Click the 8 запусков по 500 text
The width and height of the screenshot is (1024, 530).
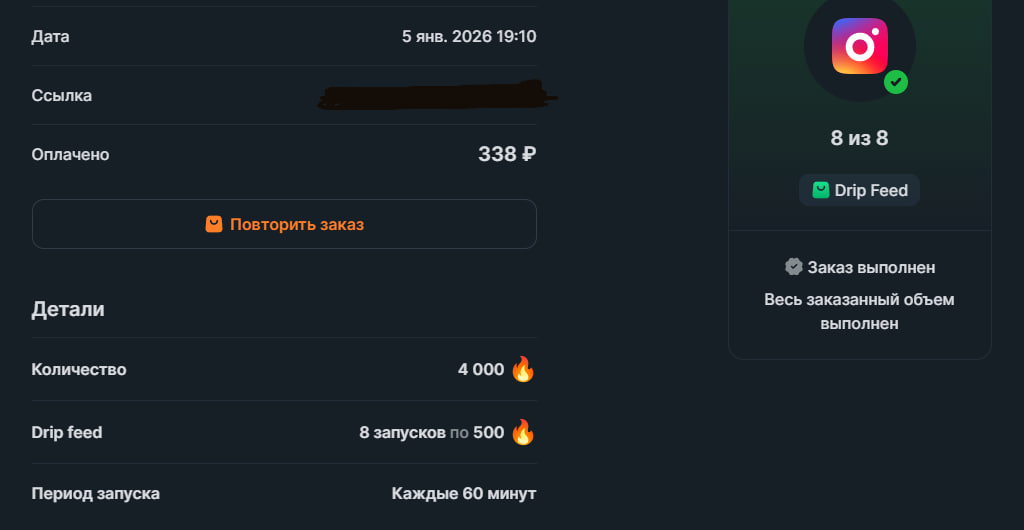pos(431,433)
